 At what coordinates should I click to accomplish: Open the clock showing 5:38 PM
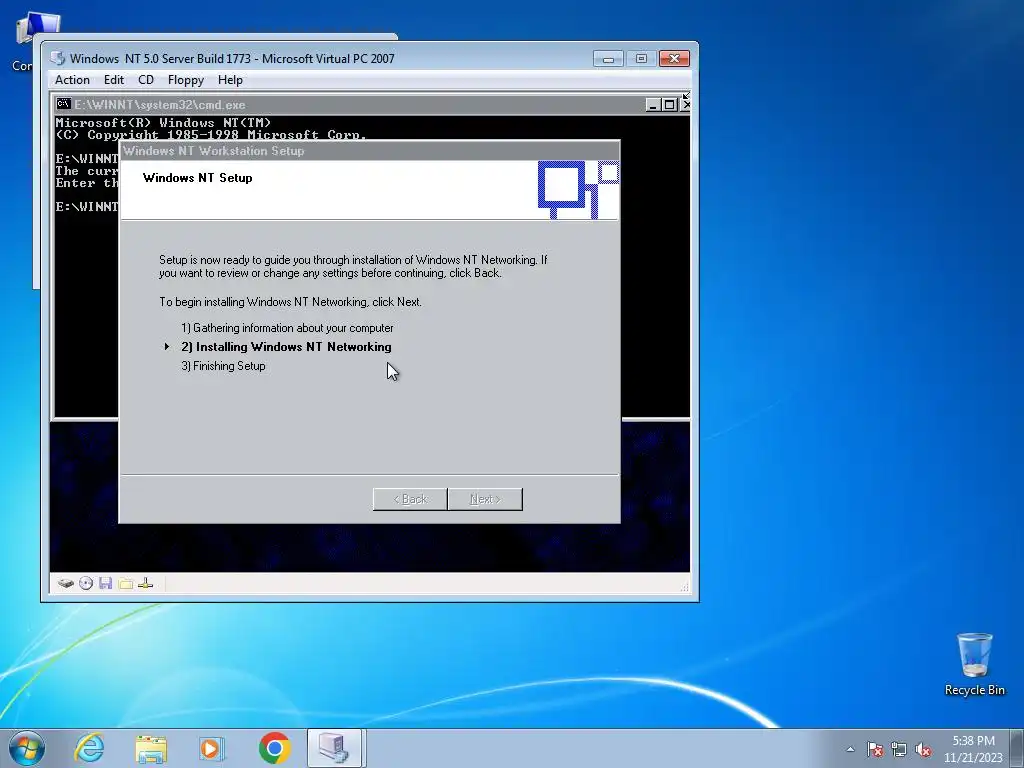point(973,749)
